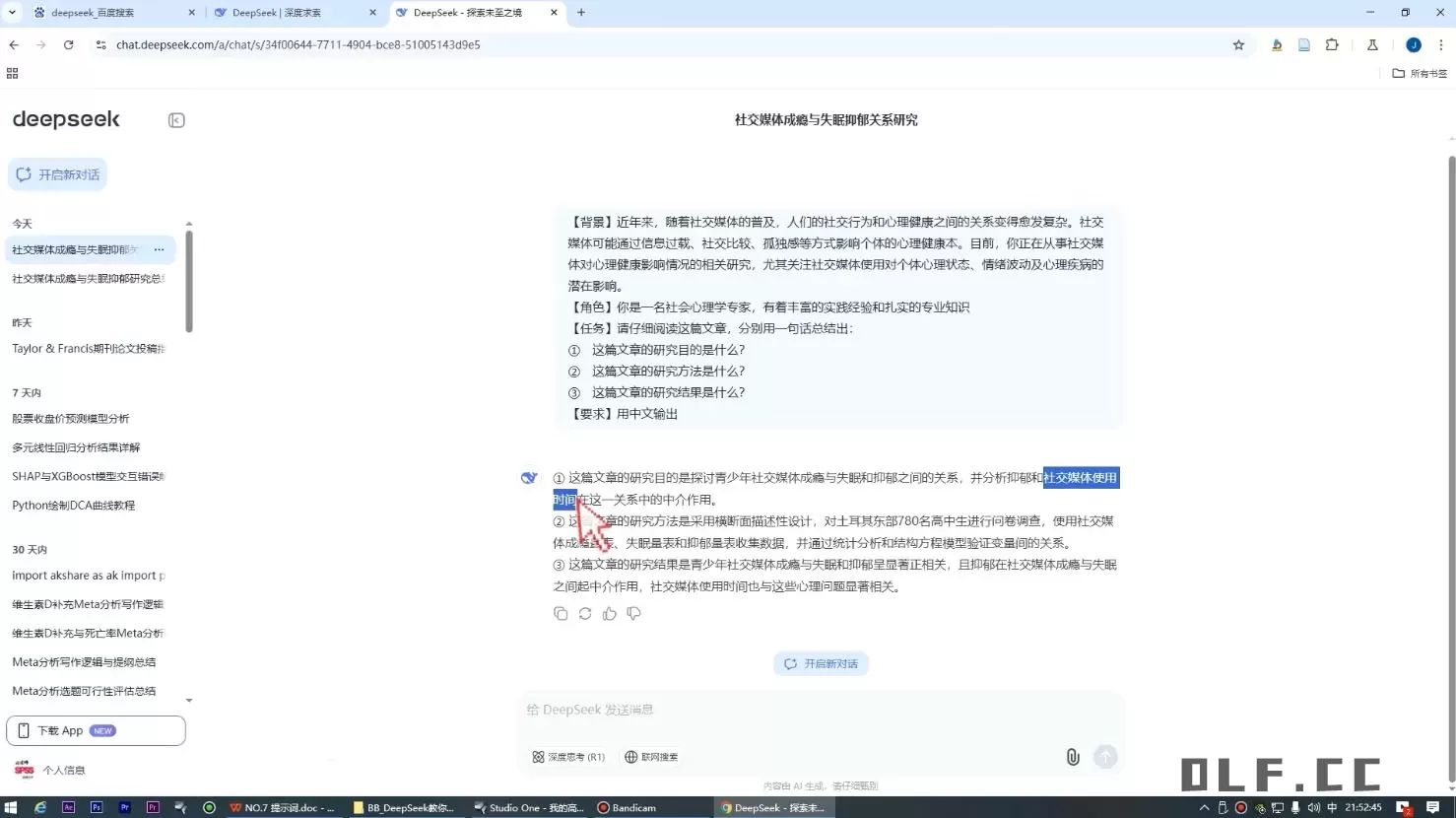Attach a file with the paperclip icon

point(1073,757)
